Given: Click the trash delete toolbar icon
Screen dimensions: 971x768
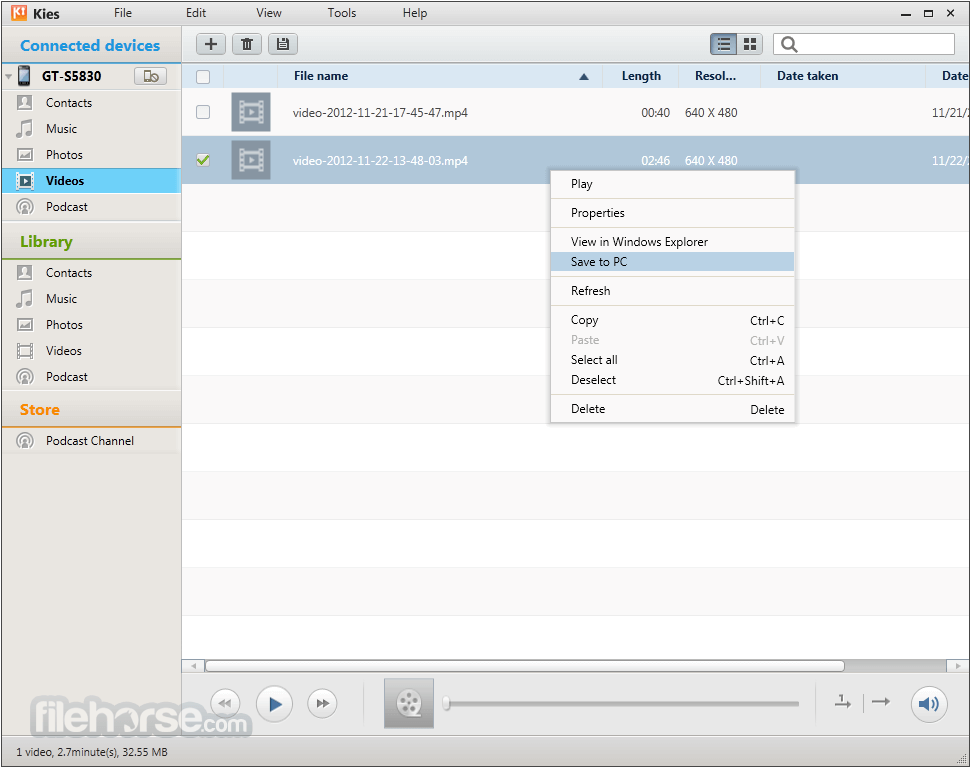Looking at the screenshot, I should coord(246,44).
